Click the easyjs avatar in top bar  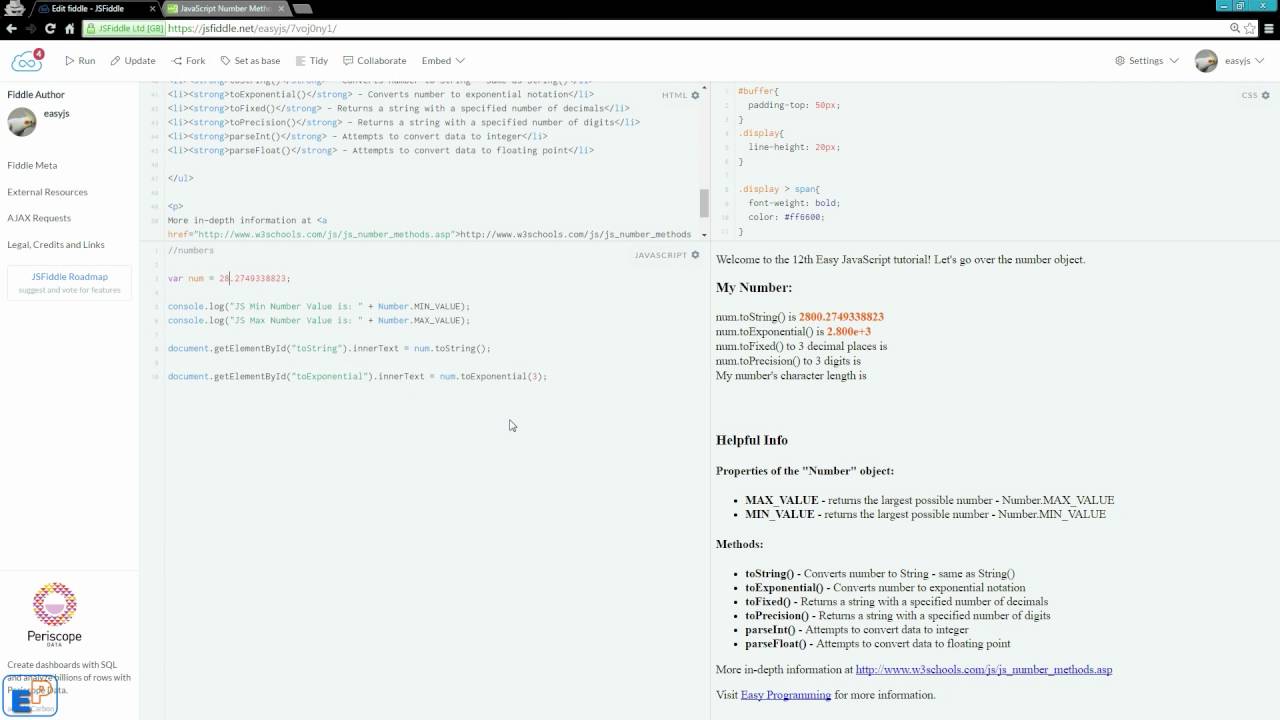[x=1206, y=61]
